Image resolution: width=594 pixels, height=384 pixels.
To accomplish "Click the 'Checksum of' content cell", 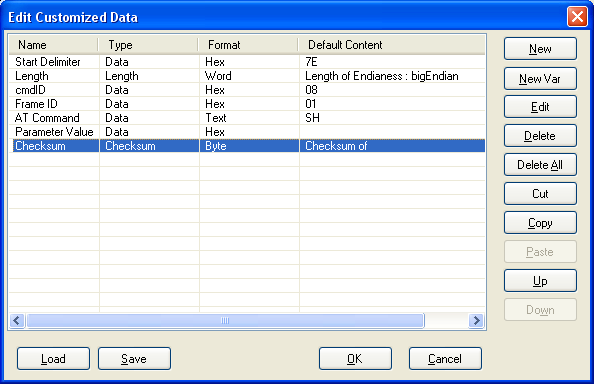I will coord(392,146).
